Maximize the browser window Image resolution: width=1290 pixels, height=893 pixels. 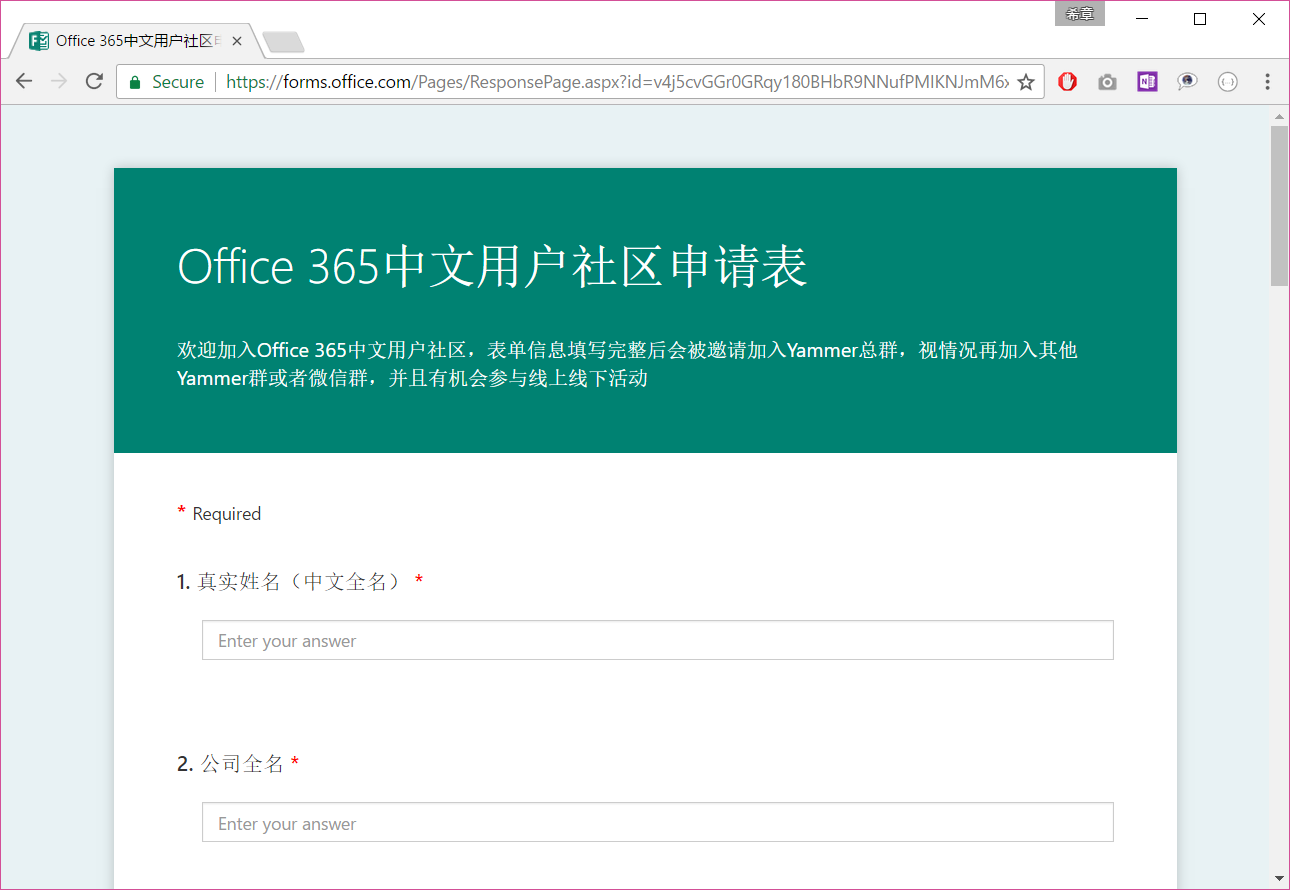[1200, 19]
